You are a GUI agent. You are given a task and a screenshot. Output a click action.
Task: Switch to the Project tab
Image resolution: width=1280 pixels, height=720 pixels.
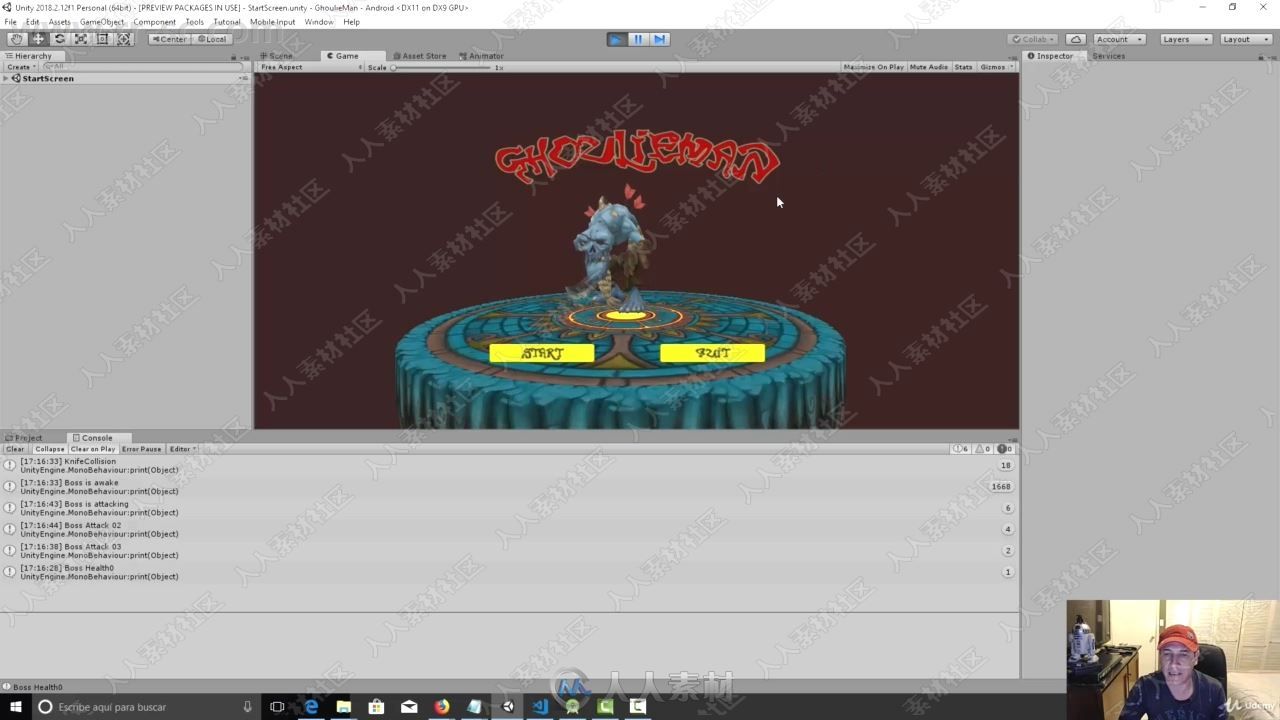tap(24, 438)
